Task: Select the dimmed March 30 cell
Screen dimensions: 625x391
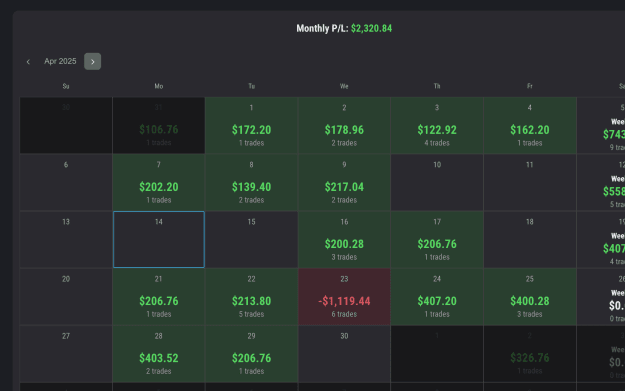Action: click(x=66, y=125)
